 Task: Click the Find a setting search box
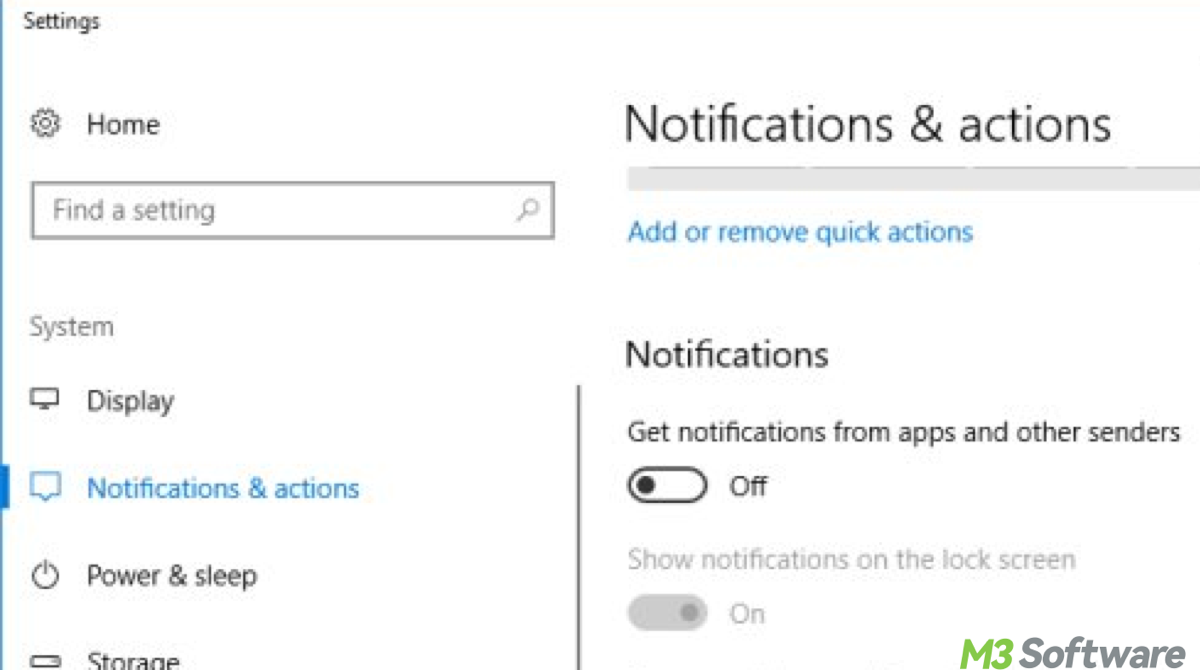click(292, 210)
